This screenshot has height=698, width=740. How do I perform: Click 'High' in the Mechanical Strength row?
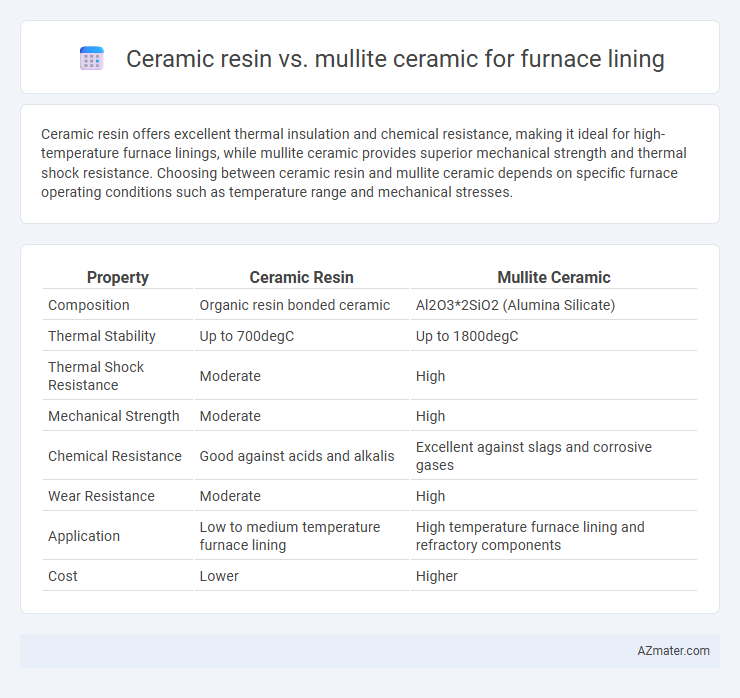[x=430, y=416]
